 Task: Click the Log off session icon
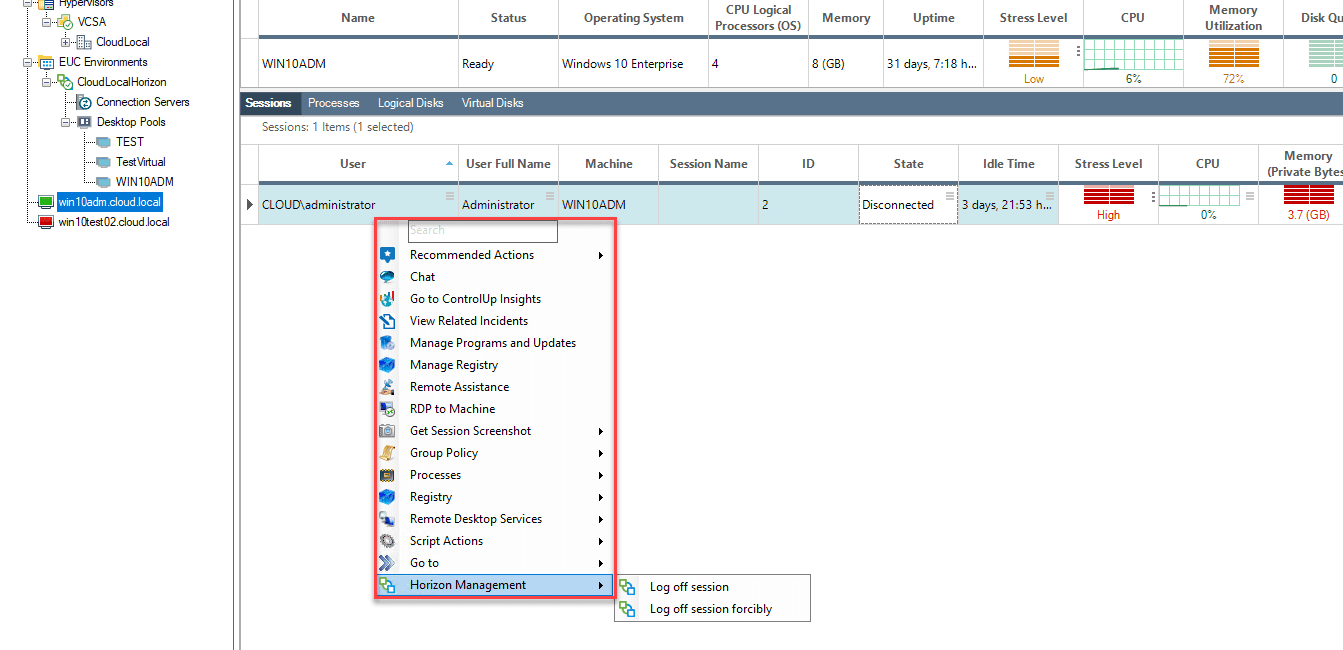tap(627, 587)
